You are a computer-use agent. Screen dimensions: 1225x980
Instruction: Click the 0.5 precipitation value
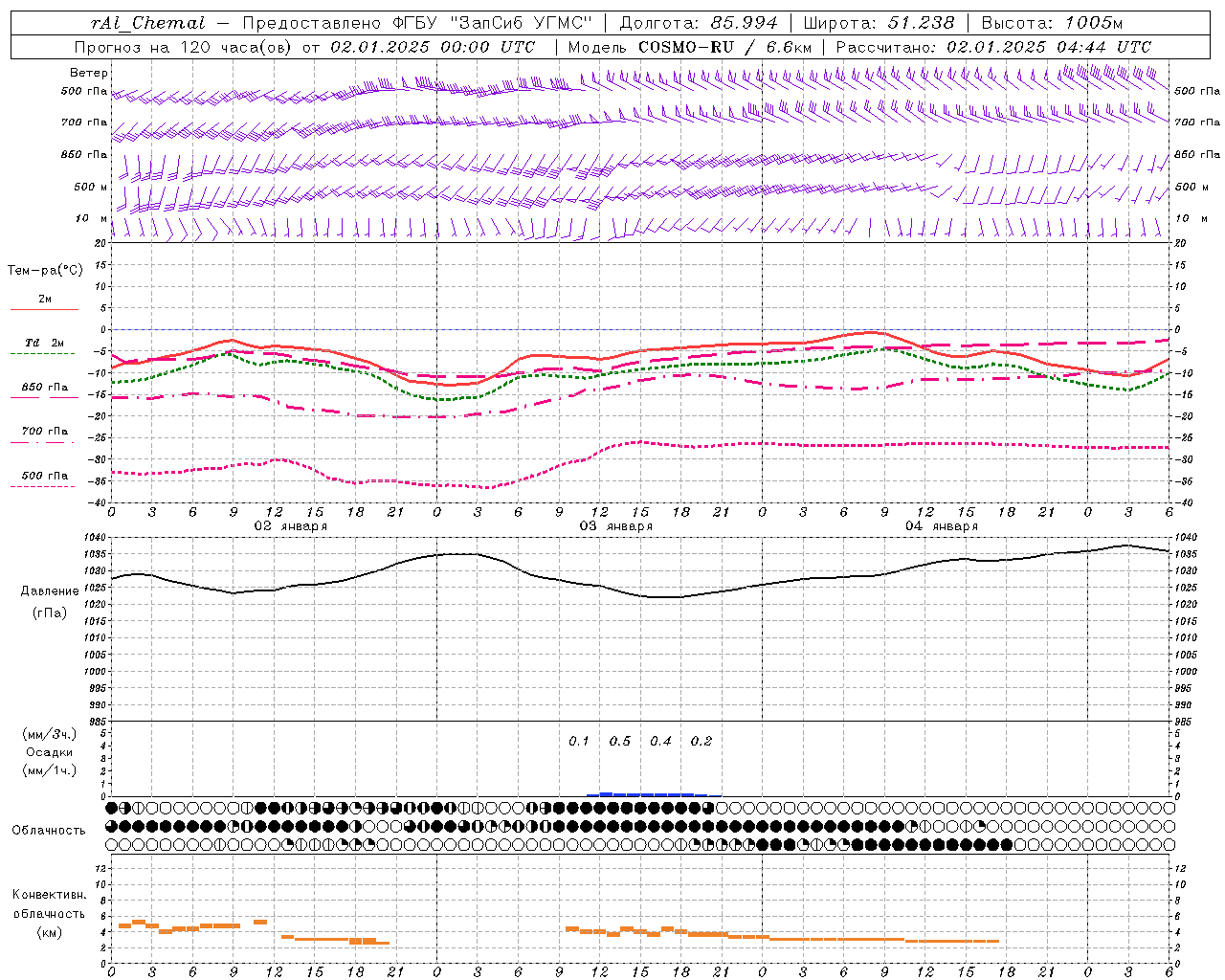620,742
